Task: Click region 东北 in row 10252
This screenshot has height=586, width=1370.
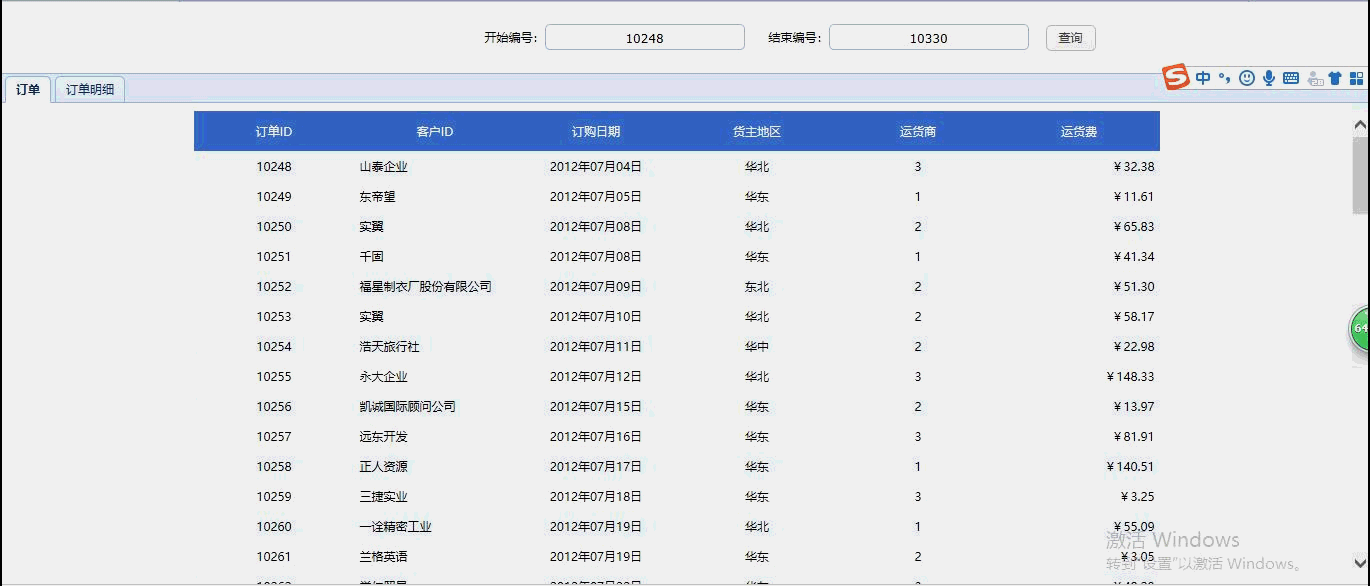Action: 757,287
